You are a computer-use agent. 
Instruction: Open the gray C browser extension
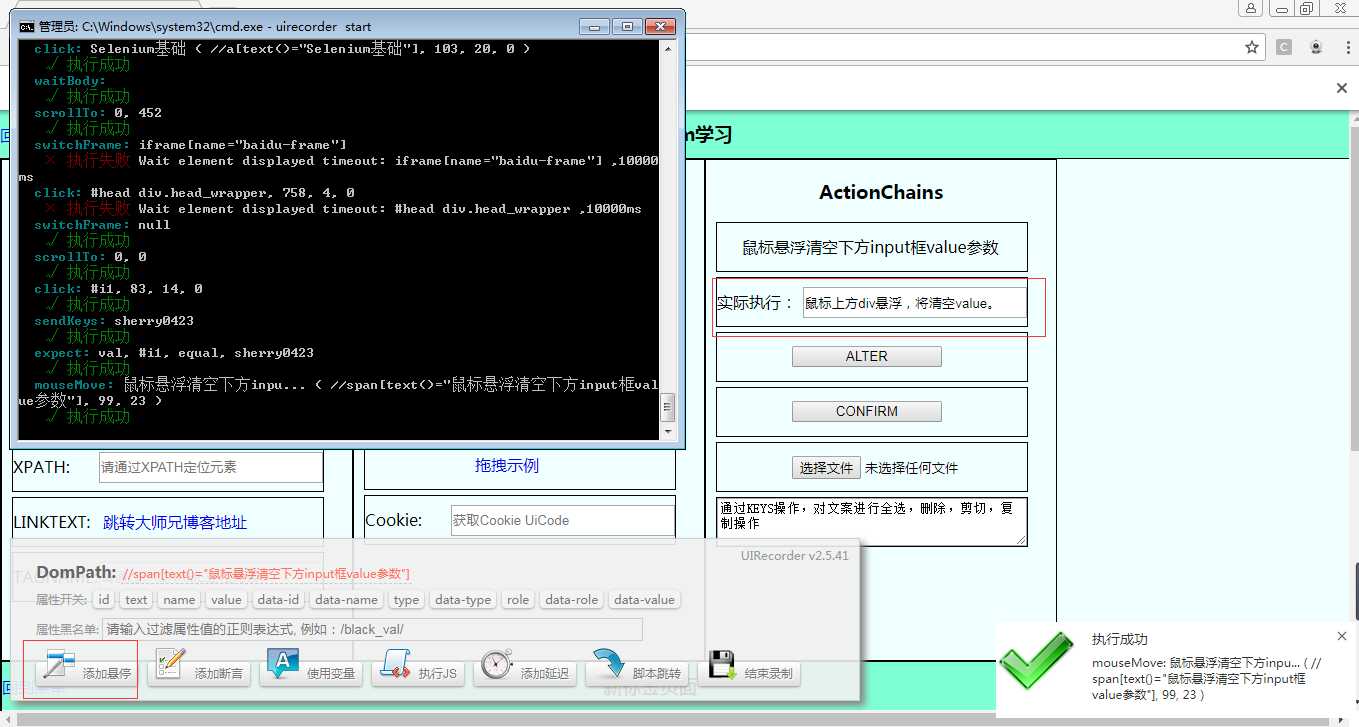coord(1284,47)
